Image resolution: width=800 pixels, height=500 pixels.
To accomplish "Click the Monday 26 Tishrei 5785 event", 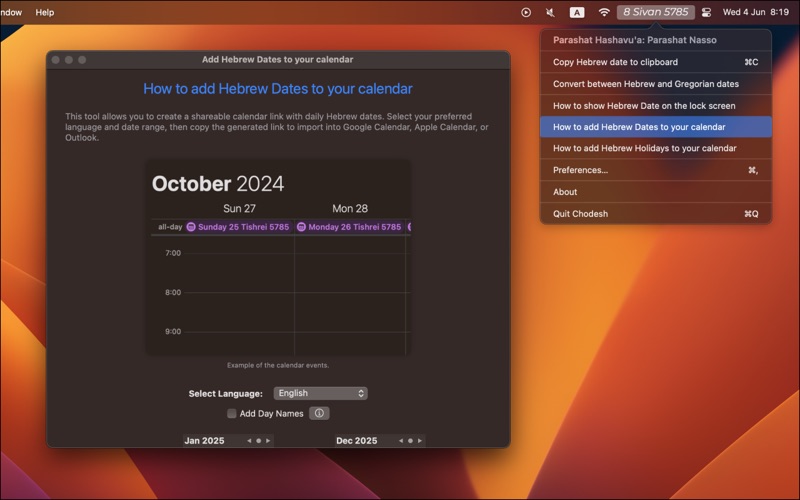I will 349,227.
